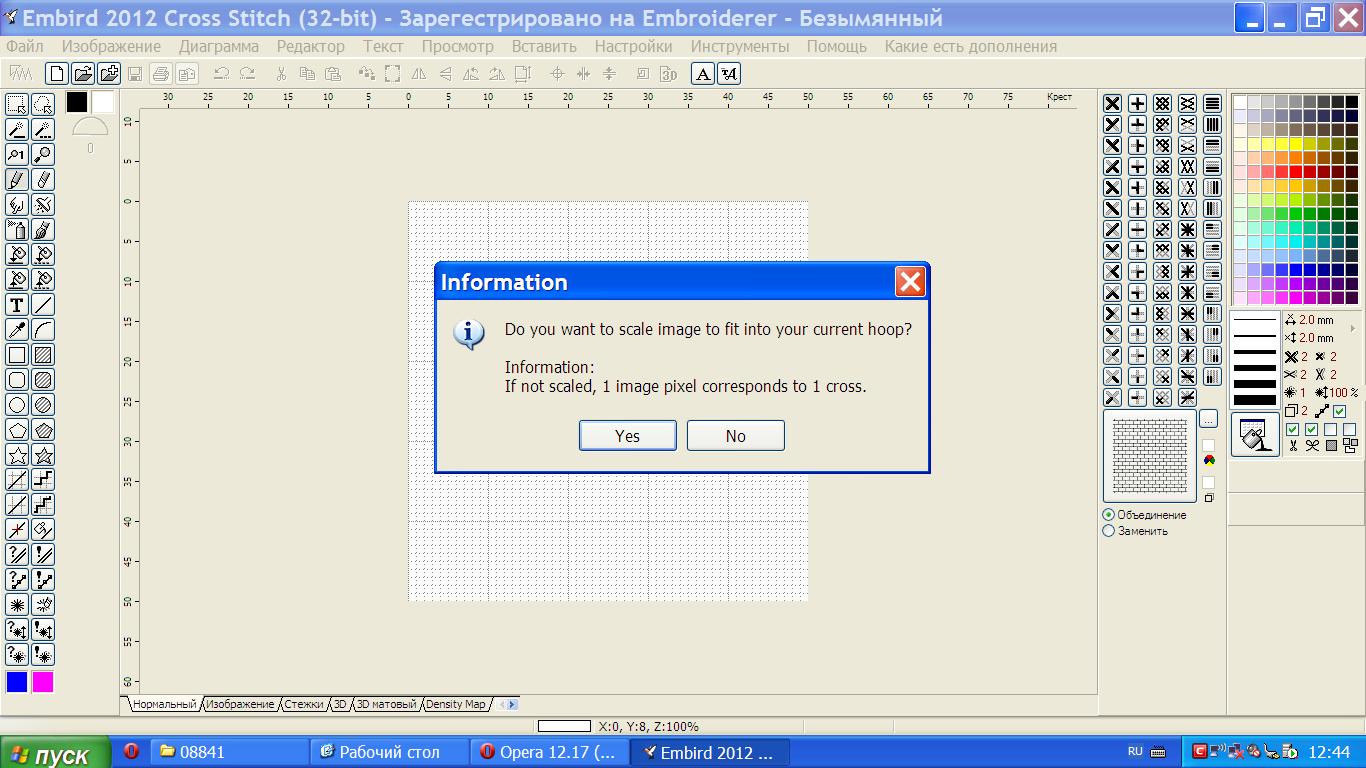Screen dimensions: 1366x768
Task: Click Yes in the Information dialog
Action: (628, 436)
